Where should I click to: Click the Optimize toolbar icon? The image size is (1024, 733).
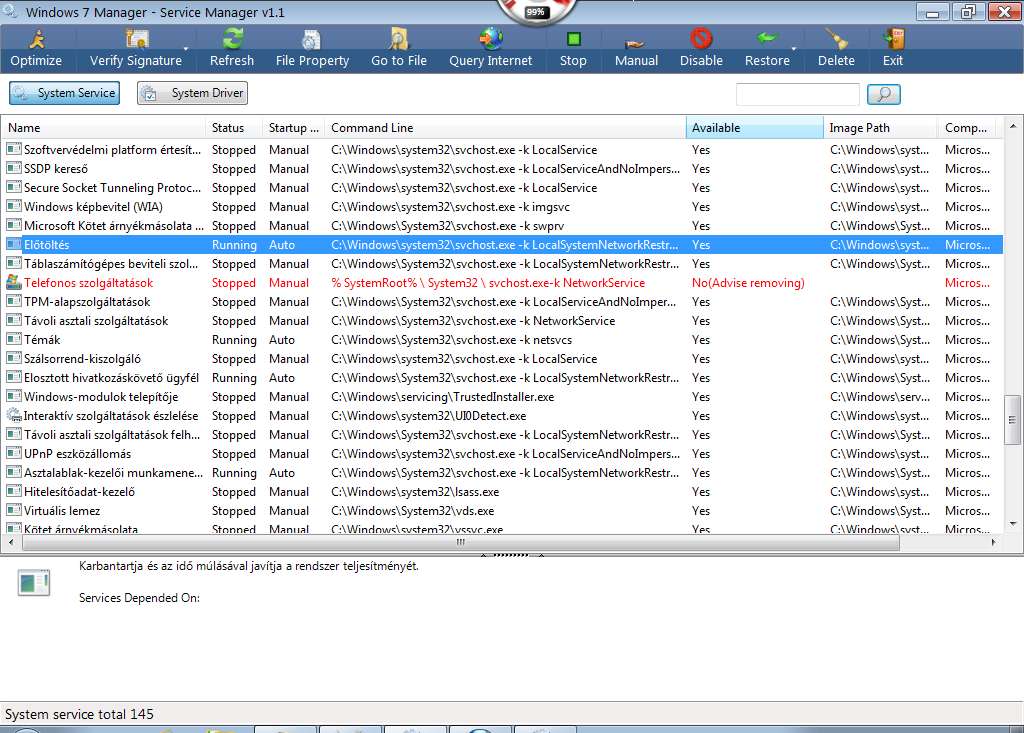(37, 40)
